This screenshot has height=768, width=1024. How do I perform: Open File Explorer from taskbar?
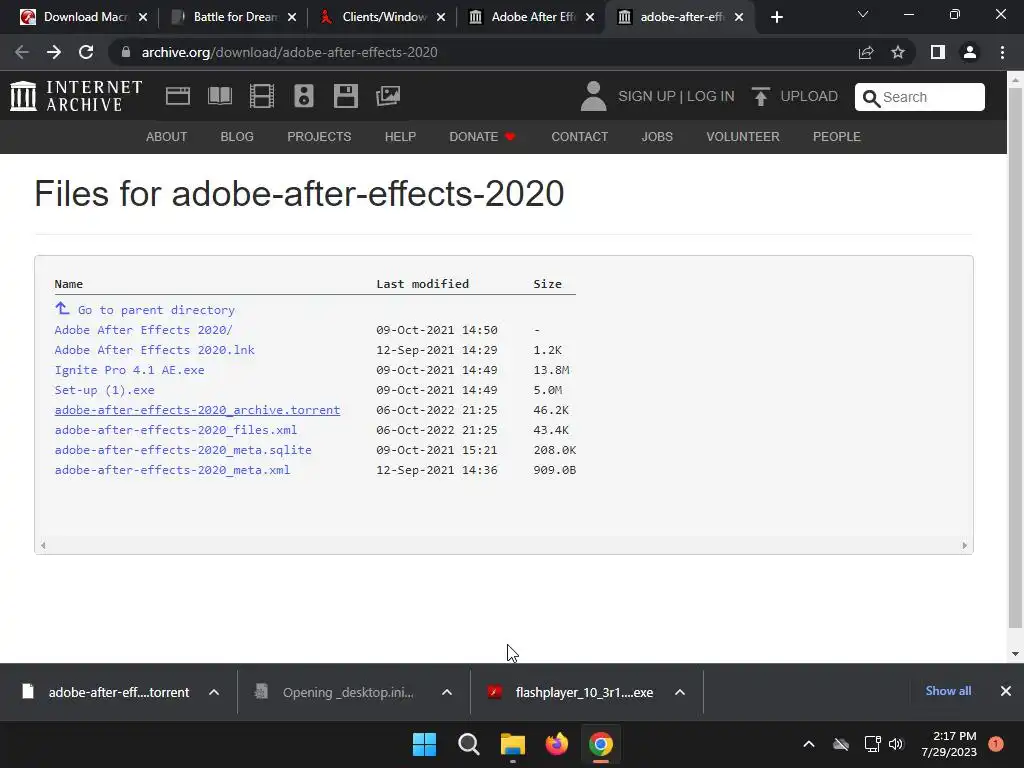(513, 744)
